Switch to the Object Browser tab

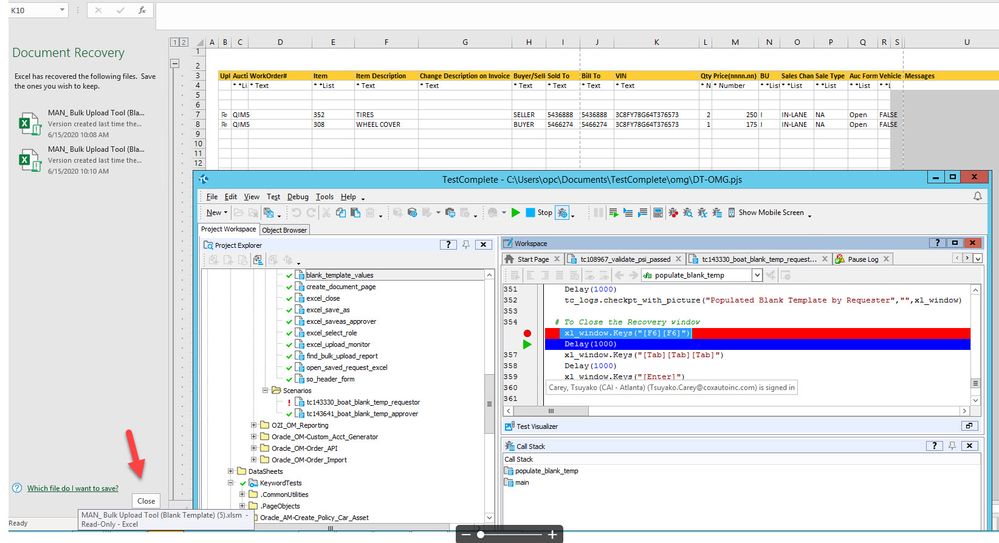click(x=284, y=229)
